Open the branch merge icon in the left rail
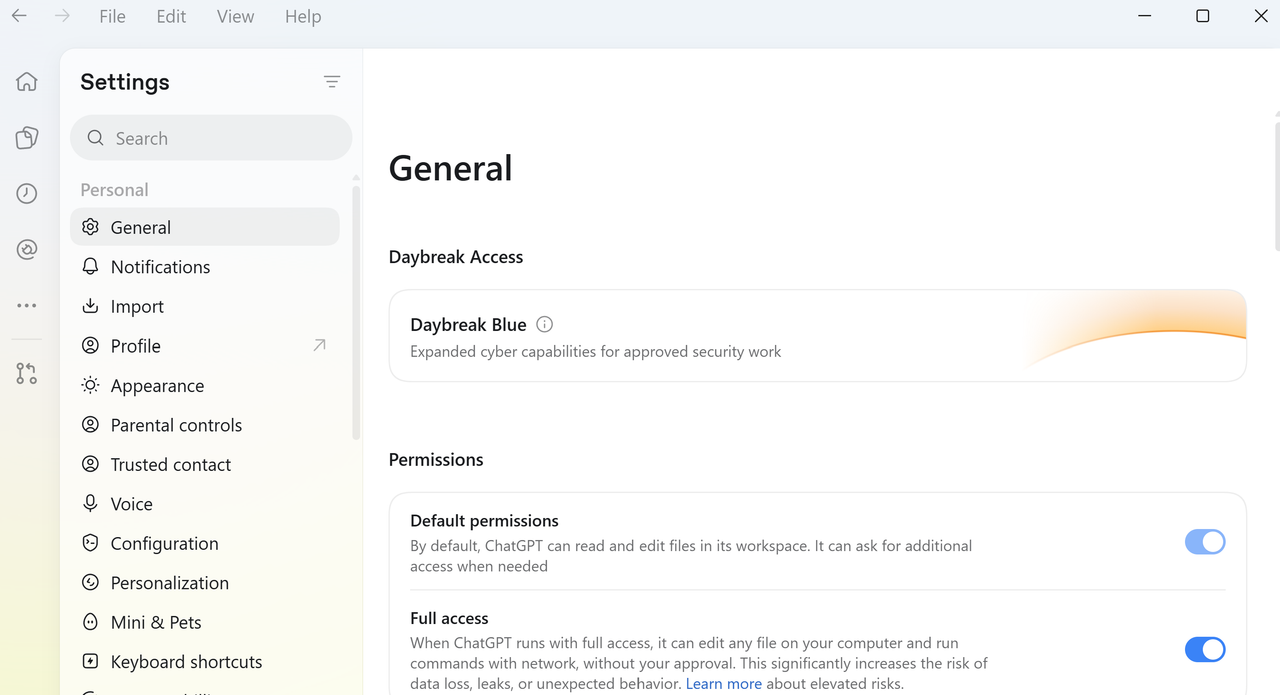The width and height of the screenshot is (1280, 695). point(27,374)
